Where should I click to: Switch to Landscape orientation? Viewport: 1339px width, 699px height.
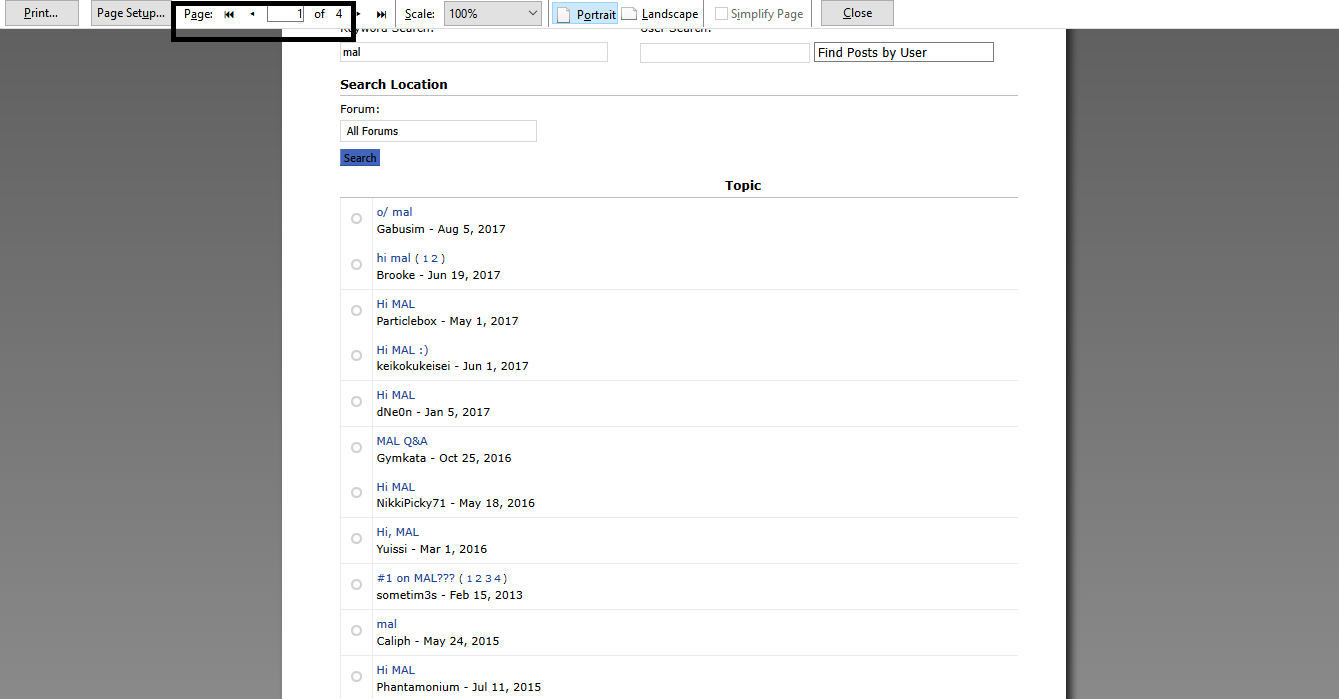(660, 14)
